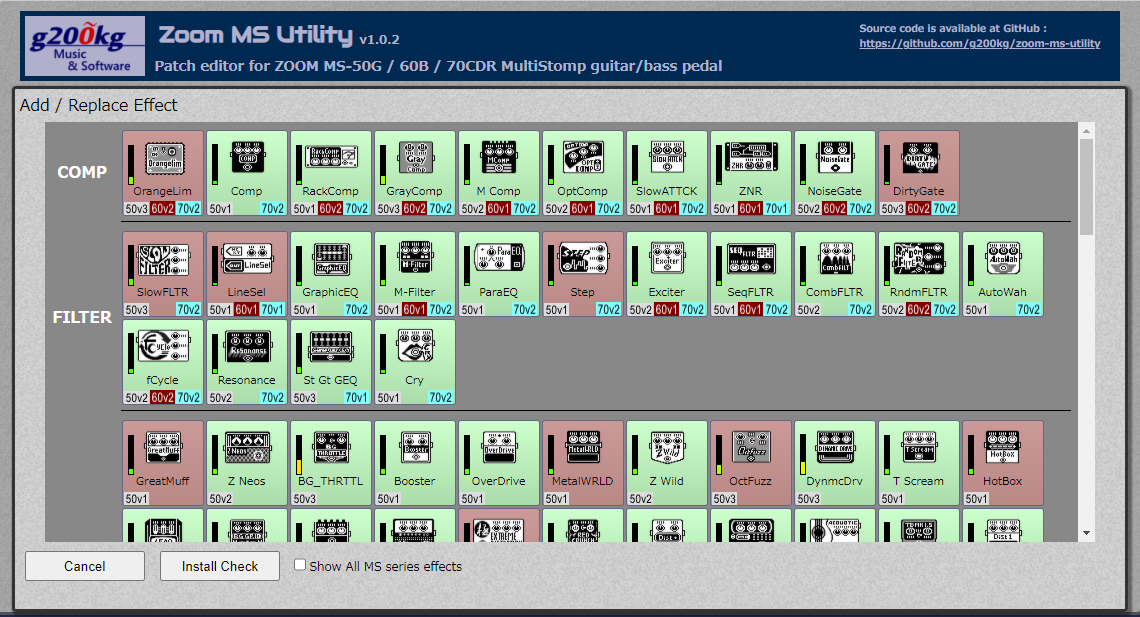Pick the Cry filter effect

[x=415, y=362]
